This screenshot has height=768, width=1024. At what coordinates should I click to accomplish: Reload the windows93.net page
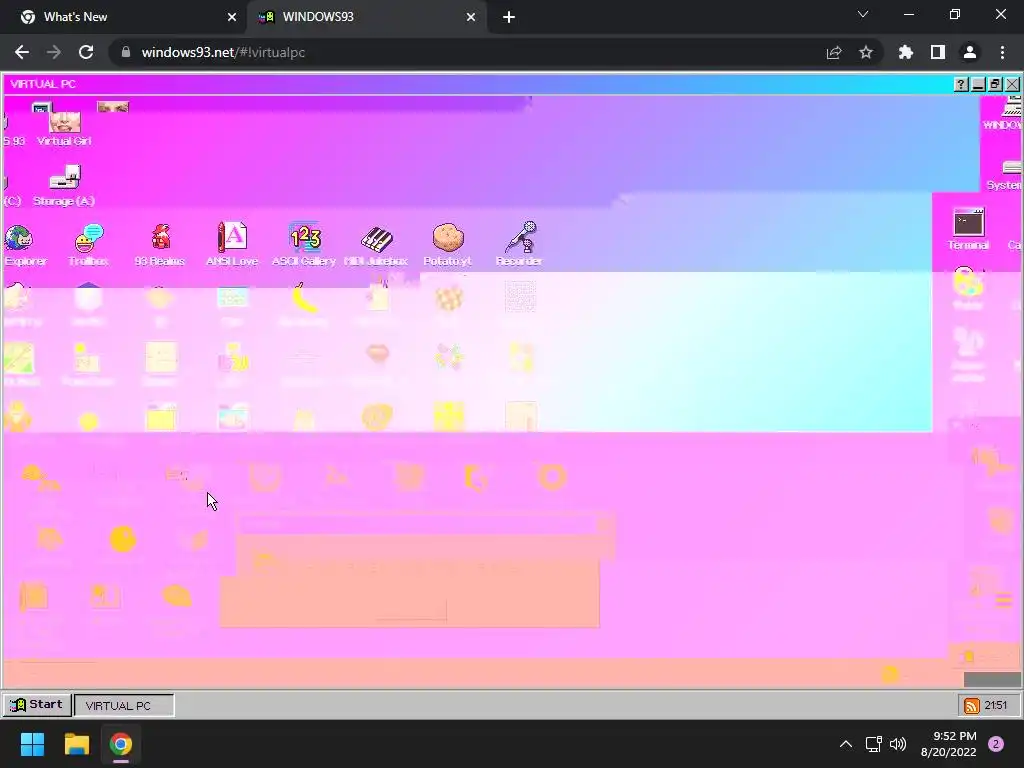tap(86, 52)
